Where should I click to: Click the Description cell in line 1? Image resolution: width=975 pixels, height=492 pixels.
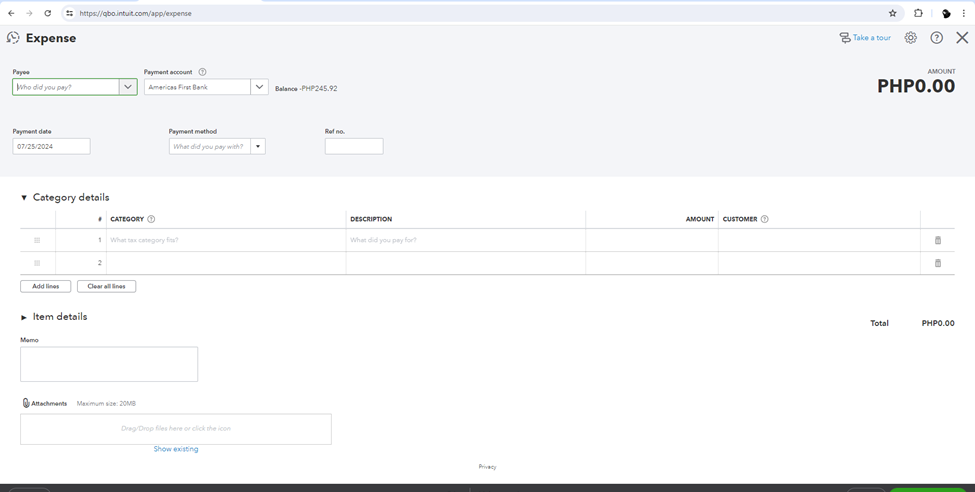pyautogui.click(x=466, y=240)
